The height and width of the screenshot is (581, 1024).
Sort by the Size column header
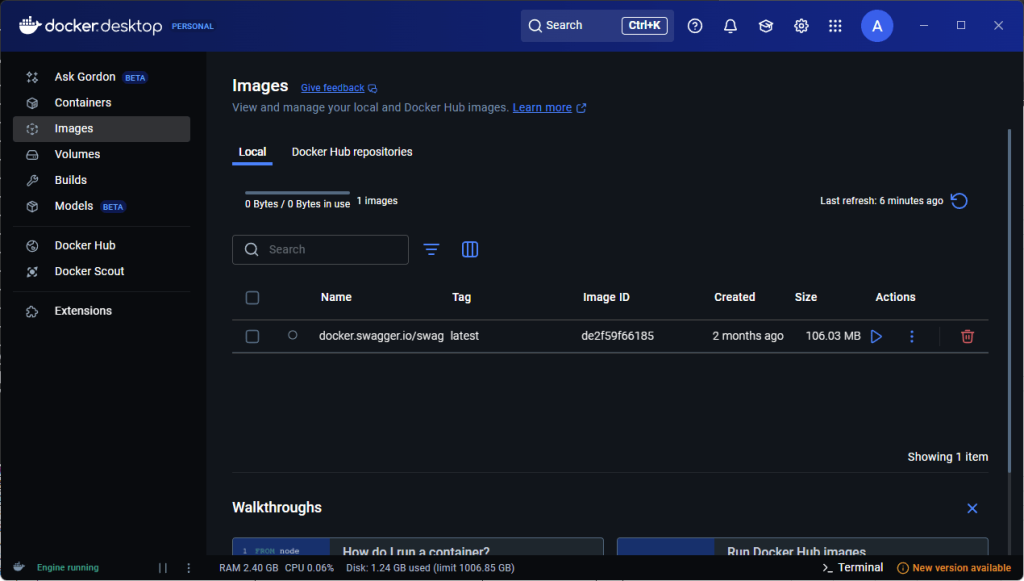pyautogui.click(x=806, y=297)
